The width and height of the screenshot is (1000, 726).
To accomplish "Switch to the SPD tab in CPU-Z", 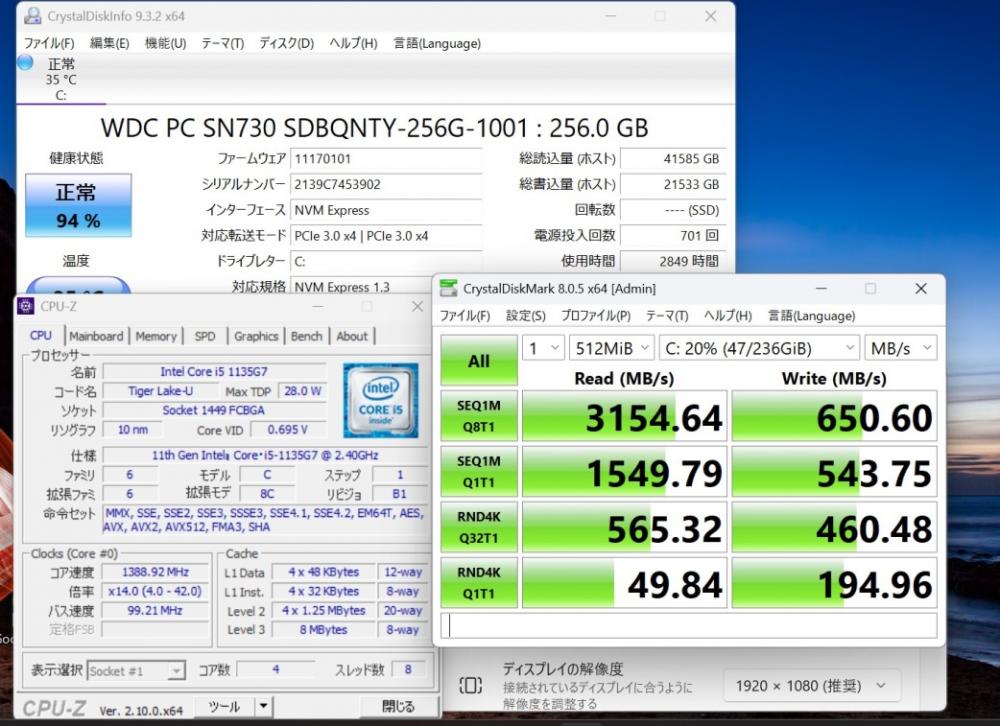I will 205,336.
